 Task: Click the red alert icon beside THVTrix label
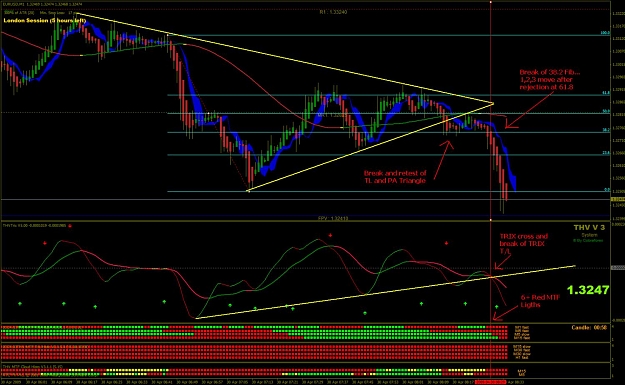click(70, 226)
